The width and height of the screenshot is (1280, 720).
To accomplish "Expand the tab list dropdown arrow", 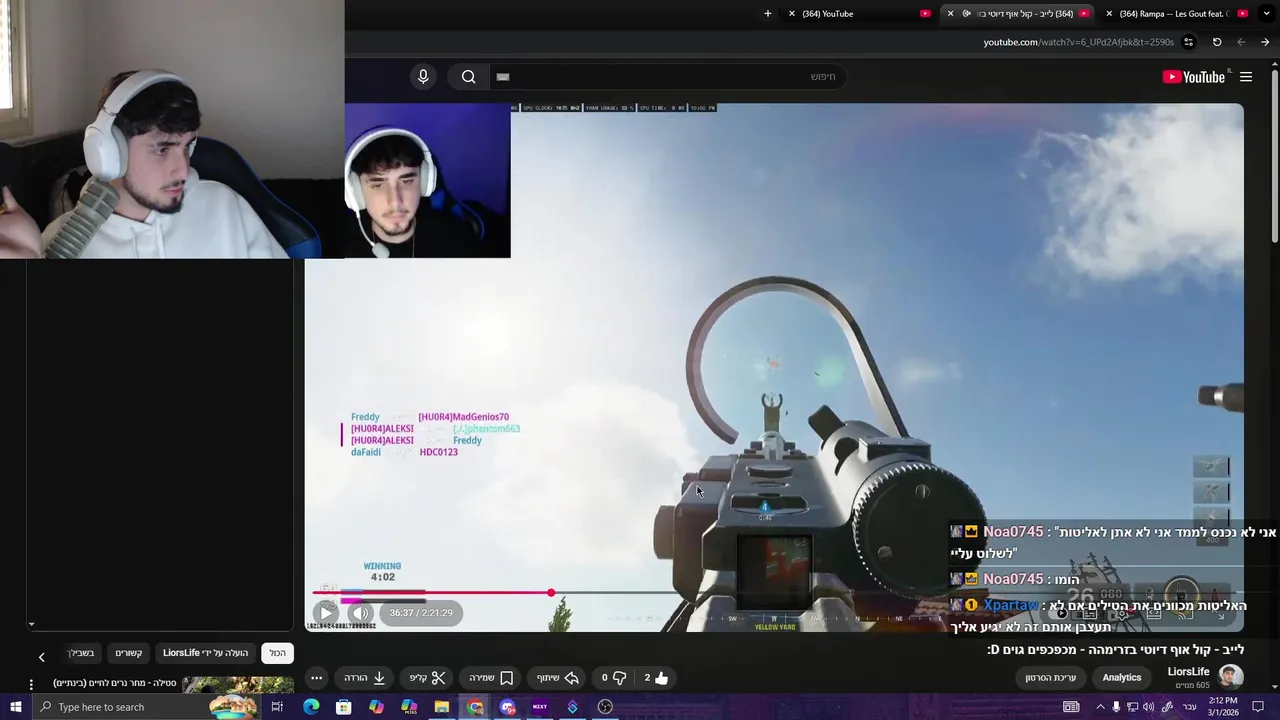I will click(x=1268, y=14).
